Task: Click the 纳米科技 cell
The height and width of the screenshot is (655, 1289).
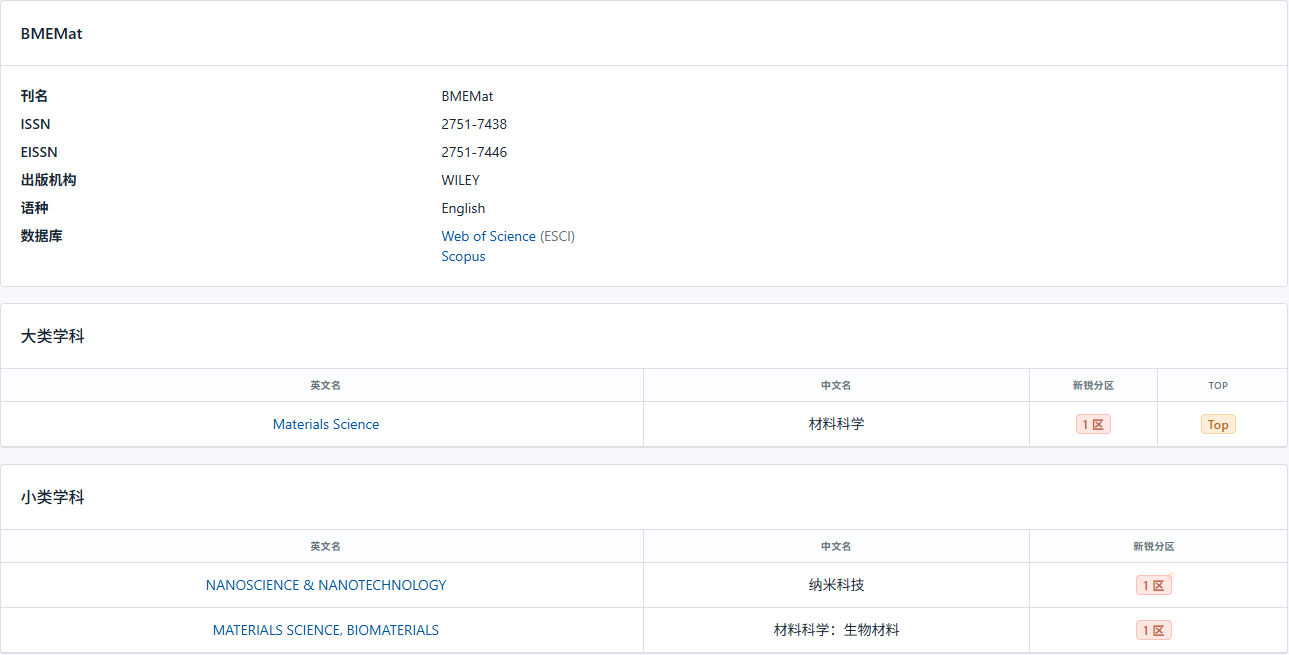Action: click(836, 585)
